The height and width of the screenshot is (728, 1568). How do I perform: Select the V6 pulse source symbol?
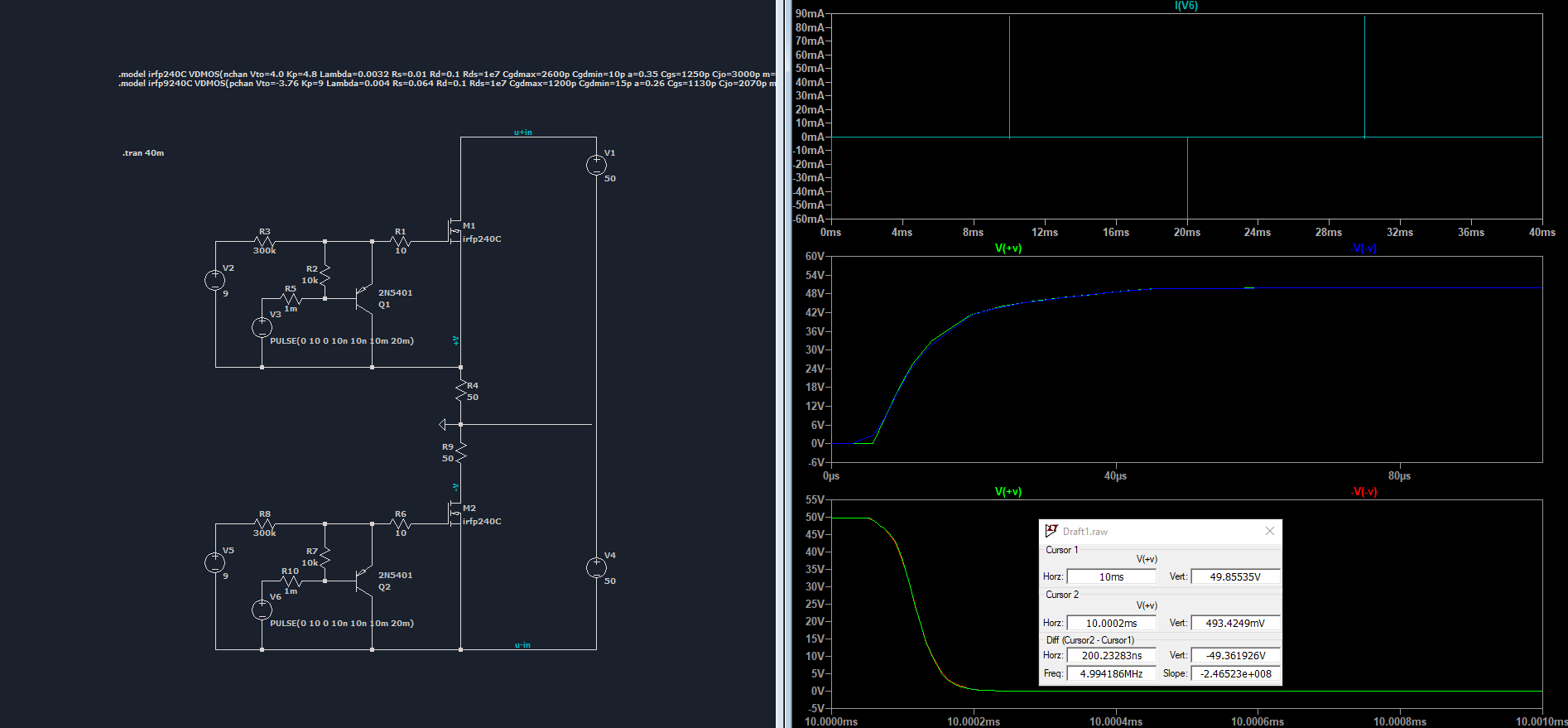tap(262, 610)
